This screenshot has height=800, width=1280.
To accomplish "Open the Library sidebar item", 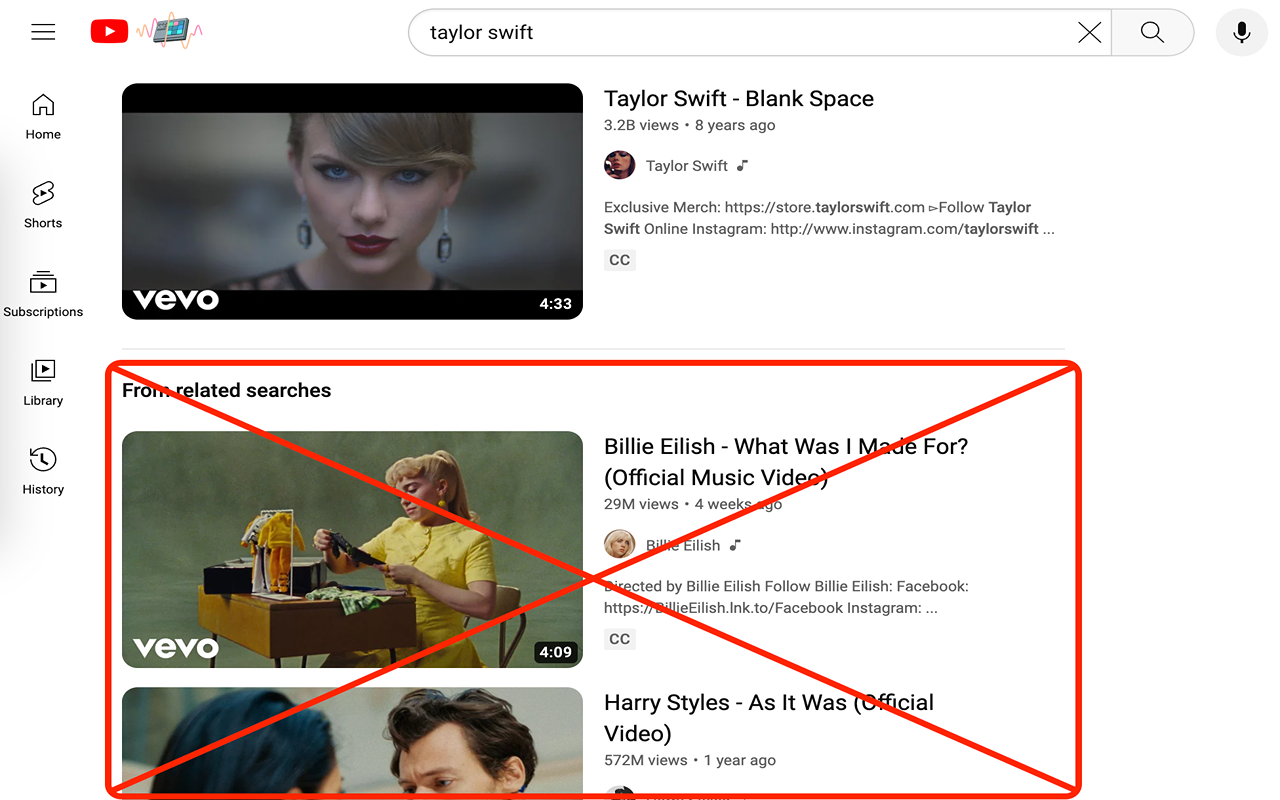I will point(42,382).
